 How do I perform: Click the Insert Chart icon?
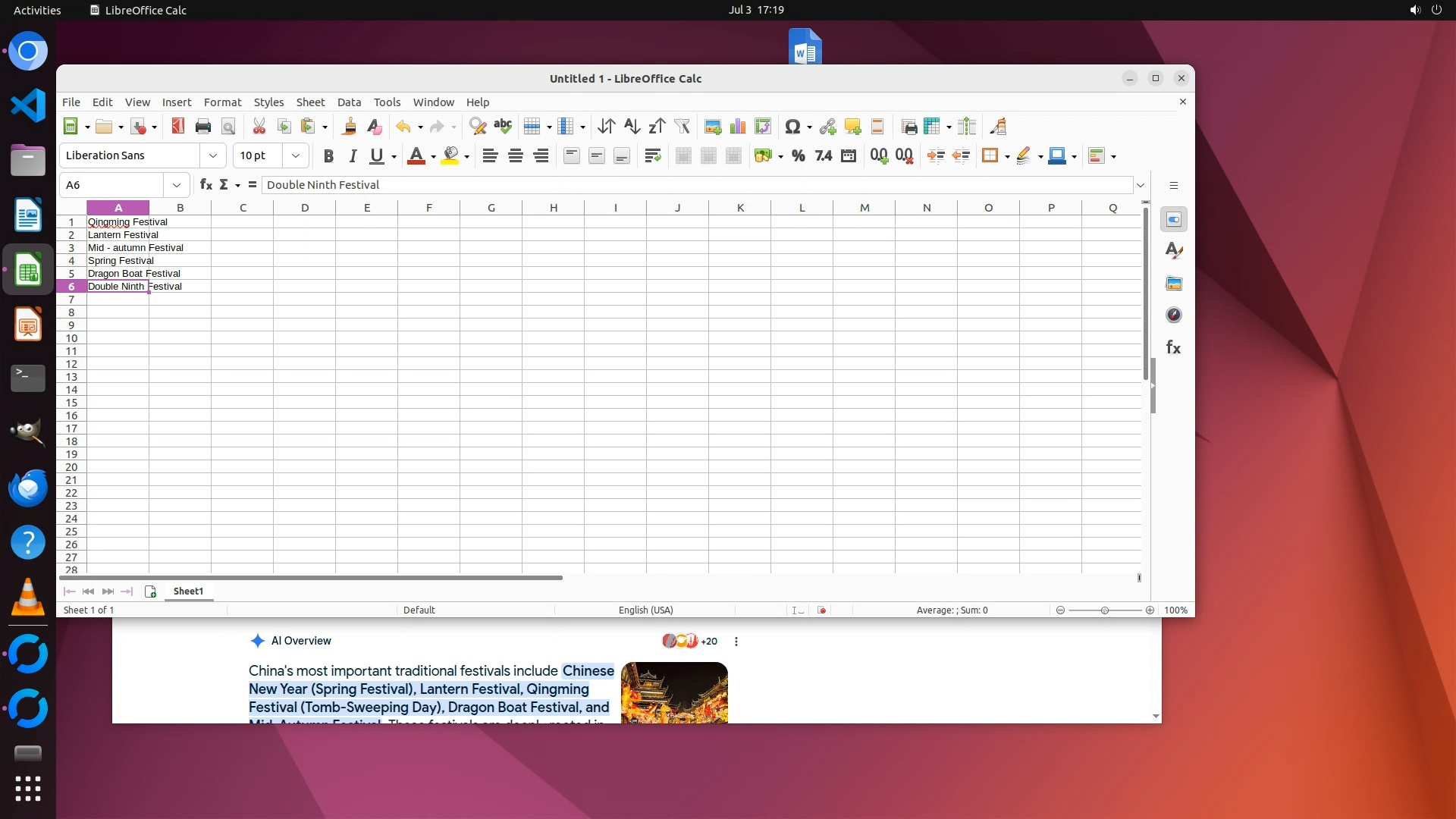coord(737,127)
